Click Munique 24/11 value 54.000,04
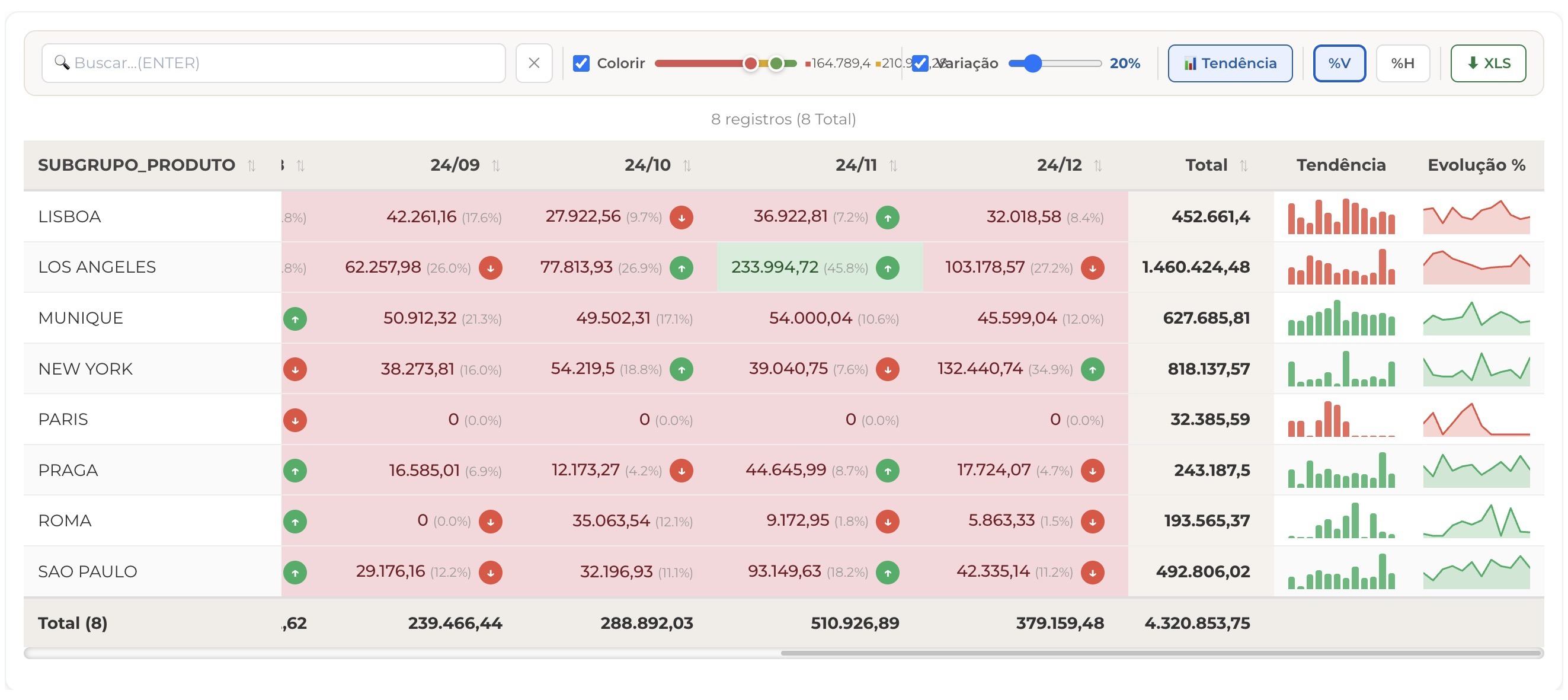Image resolution: width=1568 pixels, height=700 pixels. click(x=810, y=318)
